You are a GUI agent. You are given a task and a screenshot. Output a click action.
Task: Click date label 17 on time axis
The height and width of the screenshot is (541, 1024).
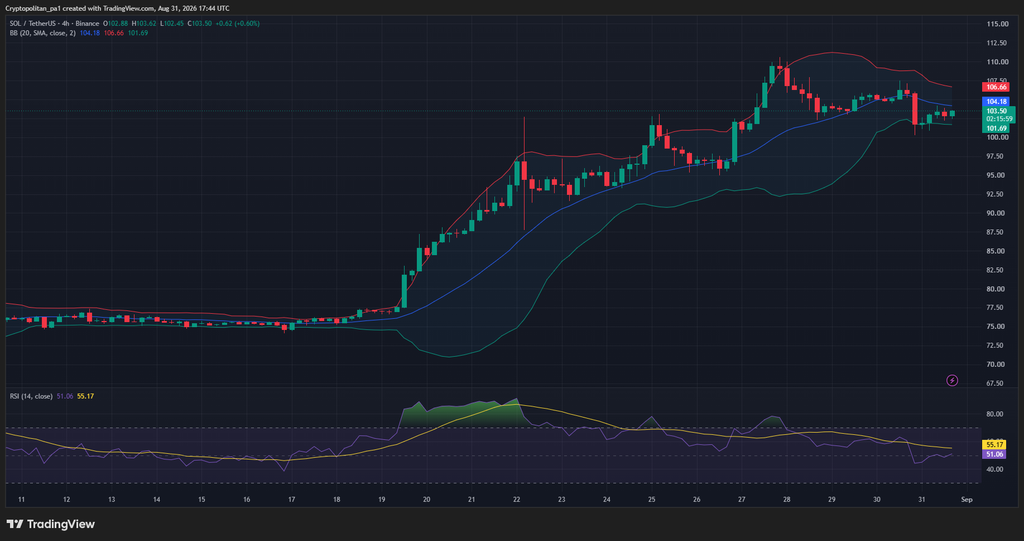(292, 499)
